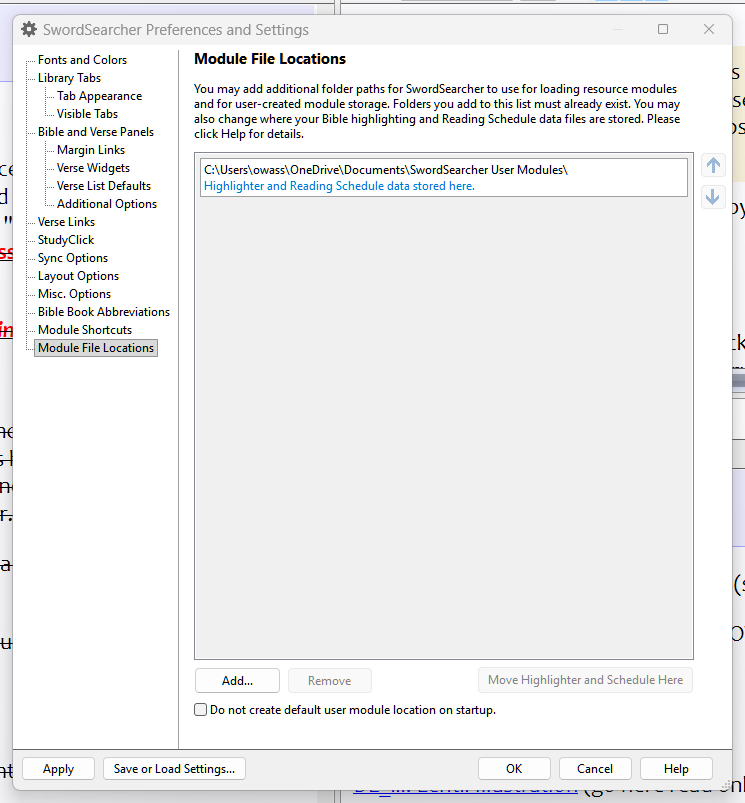Click 'Highlighter and Reading Schedule data stored here' text
This screenshot has width=745, height=803.
tap(339, 186)
